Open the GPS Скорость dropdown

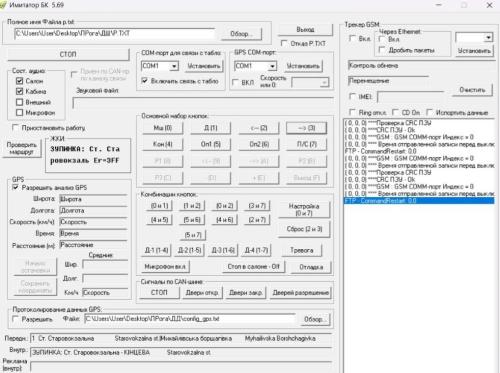pos(324,82)
